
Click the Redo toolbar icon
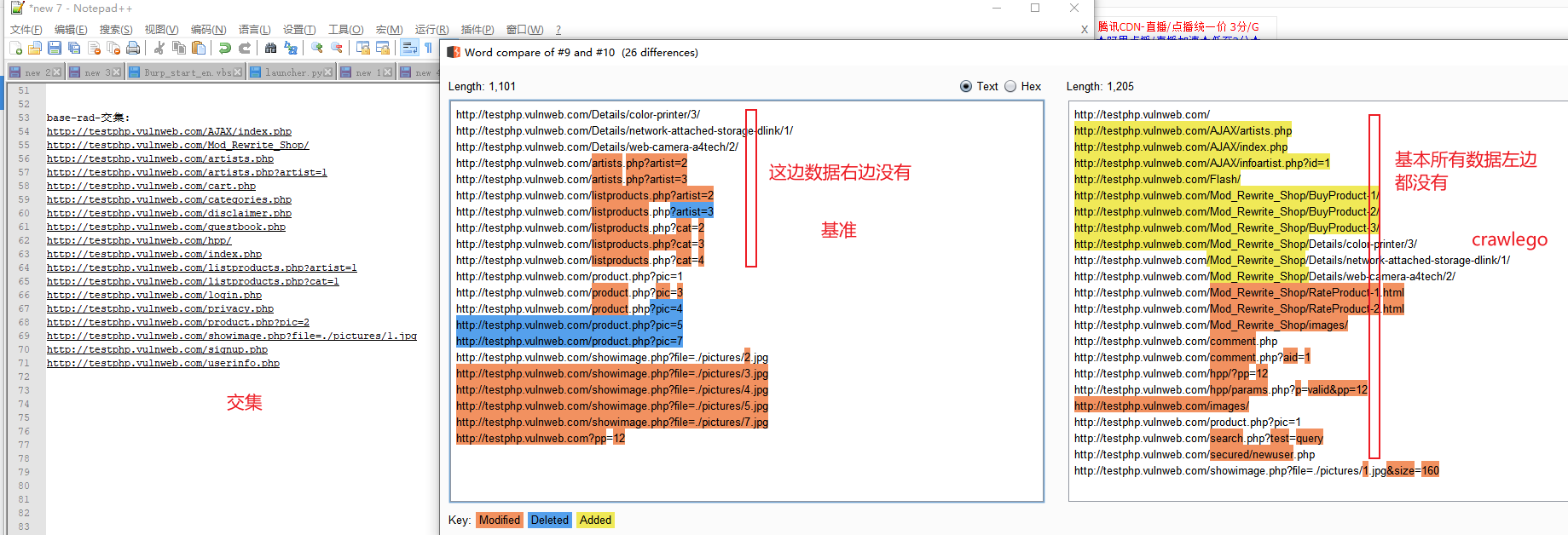(245, 48)
